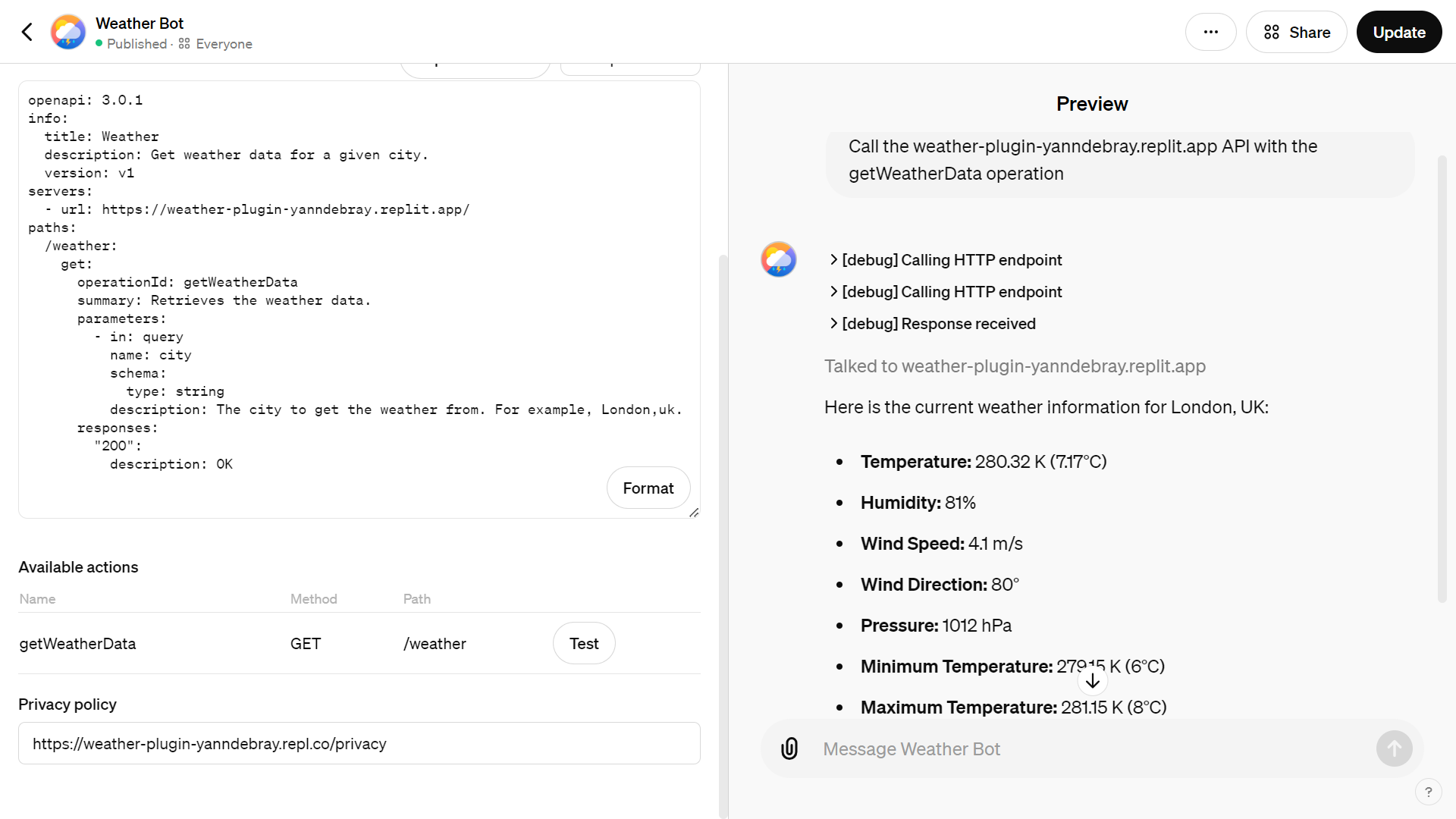This screenshot has width=1456, height=819.
Task: Click the Available actions heading
Action: coord(78,566)
